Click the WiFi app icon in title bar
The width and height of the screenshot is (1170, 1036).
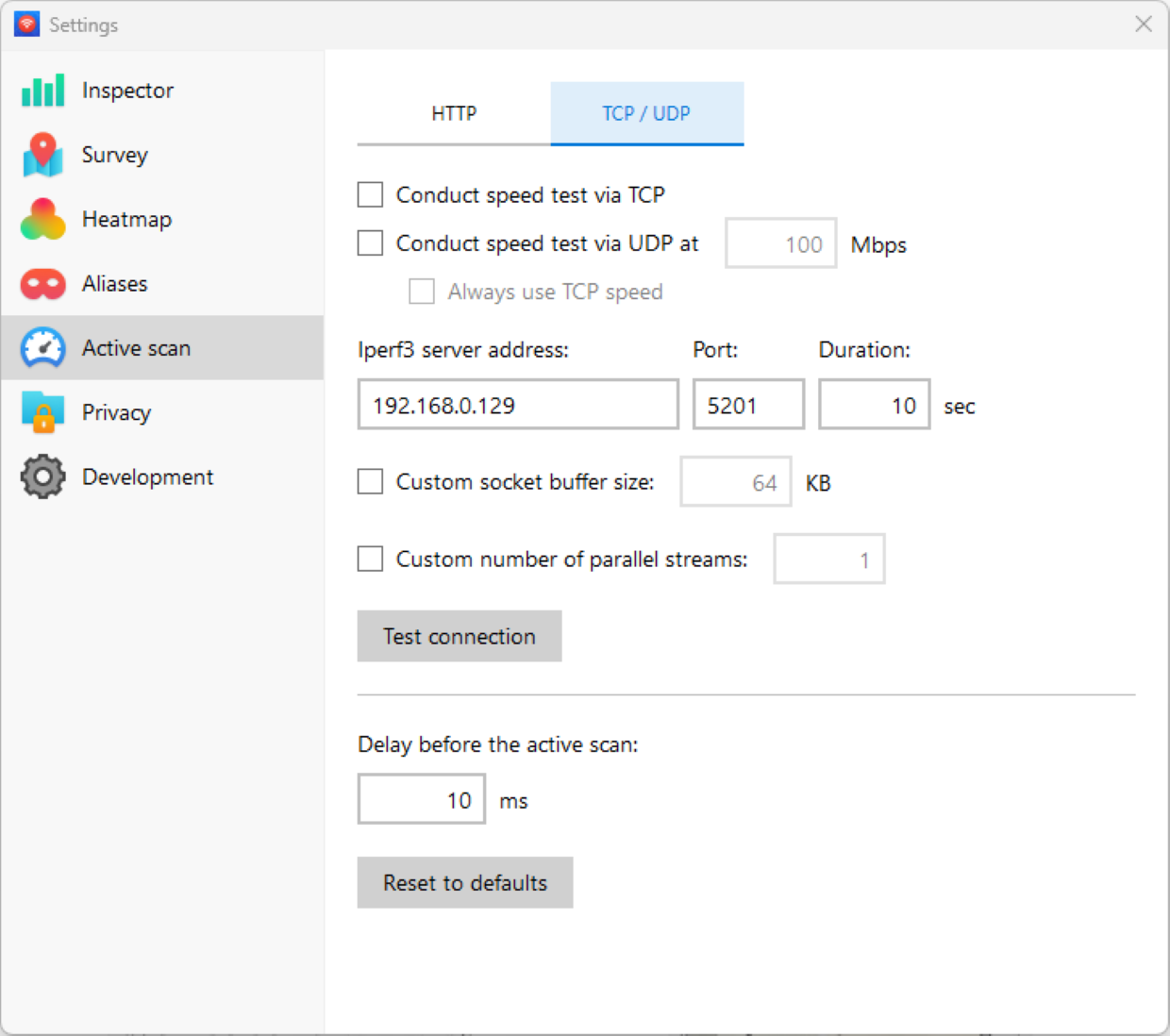[x=28, y=24]
